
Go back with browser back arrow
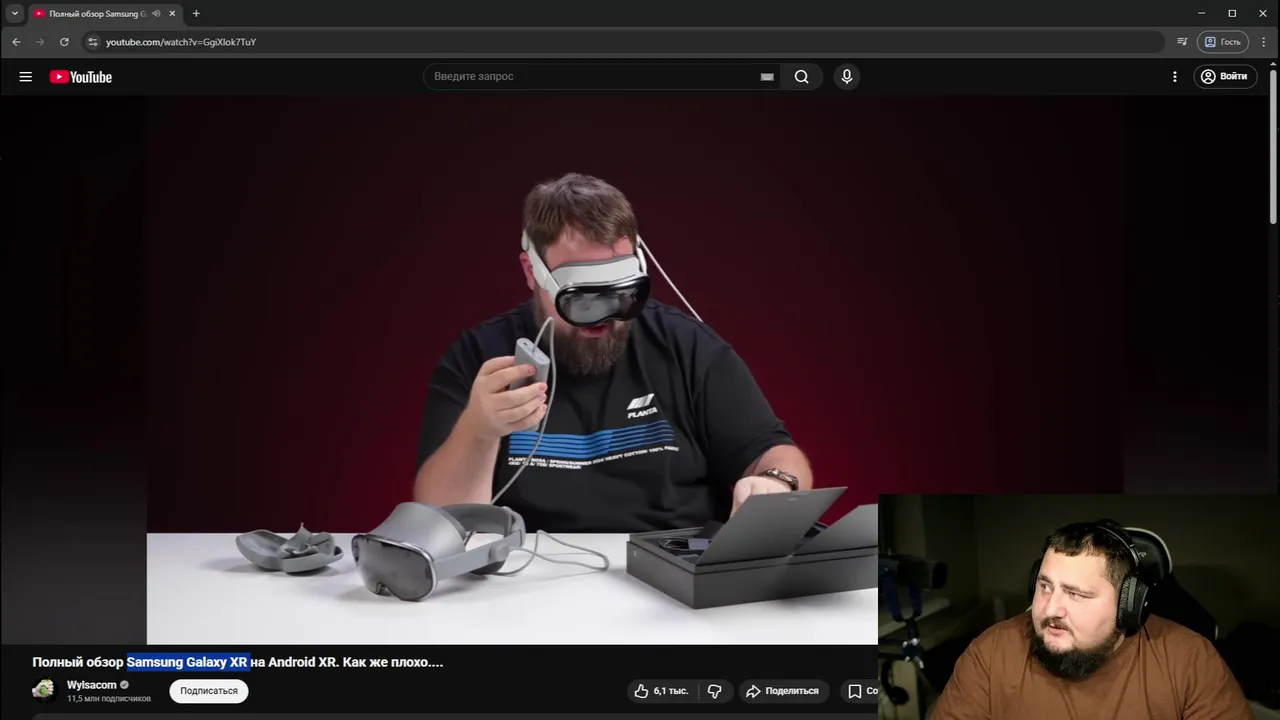click(x=16, y=42)
